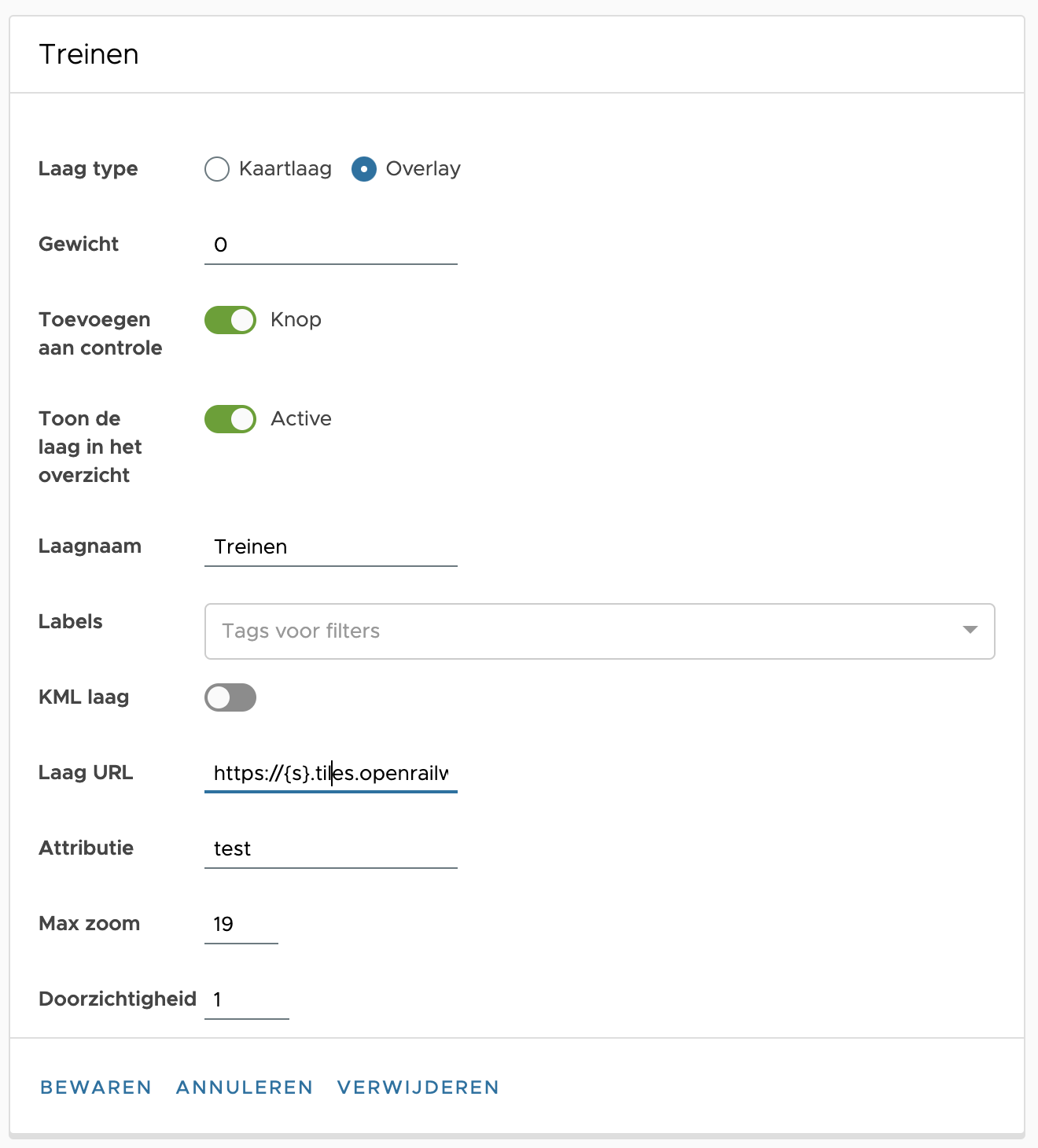Delete the layer using Verwijderen
This screenshot has width=1038, height=1148.
tap(418, 1087)
